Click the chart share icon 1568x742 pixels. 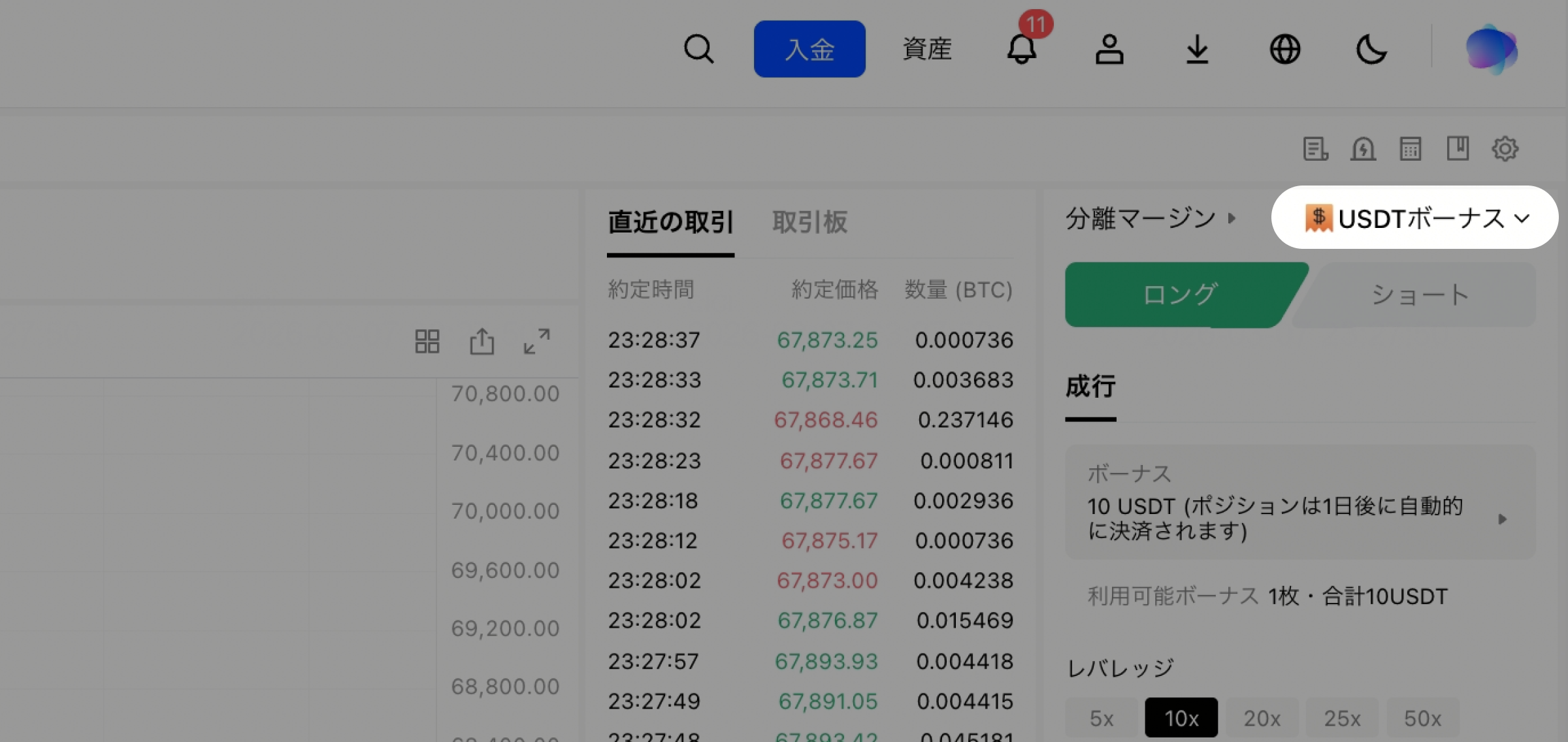click(x=482, y=342)
